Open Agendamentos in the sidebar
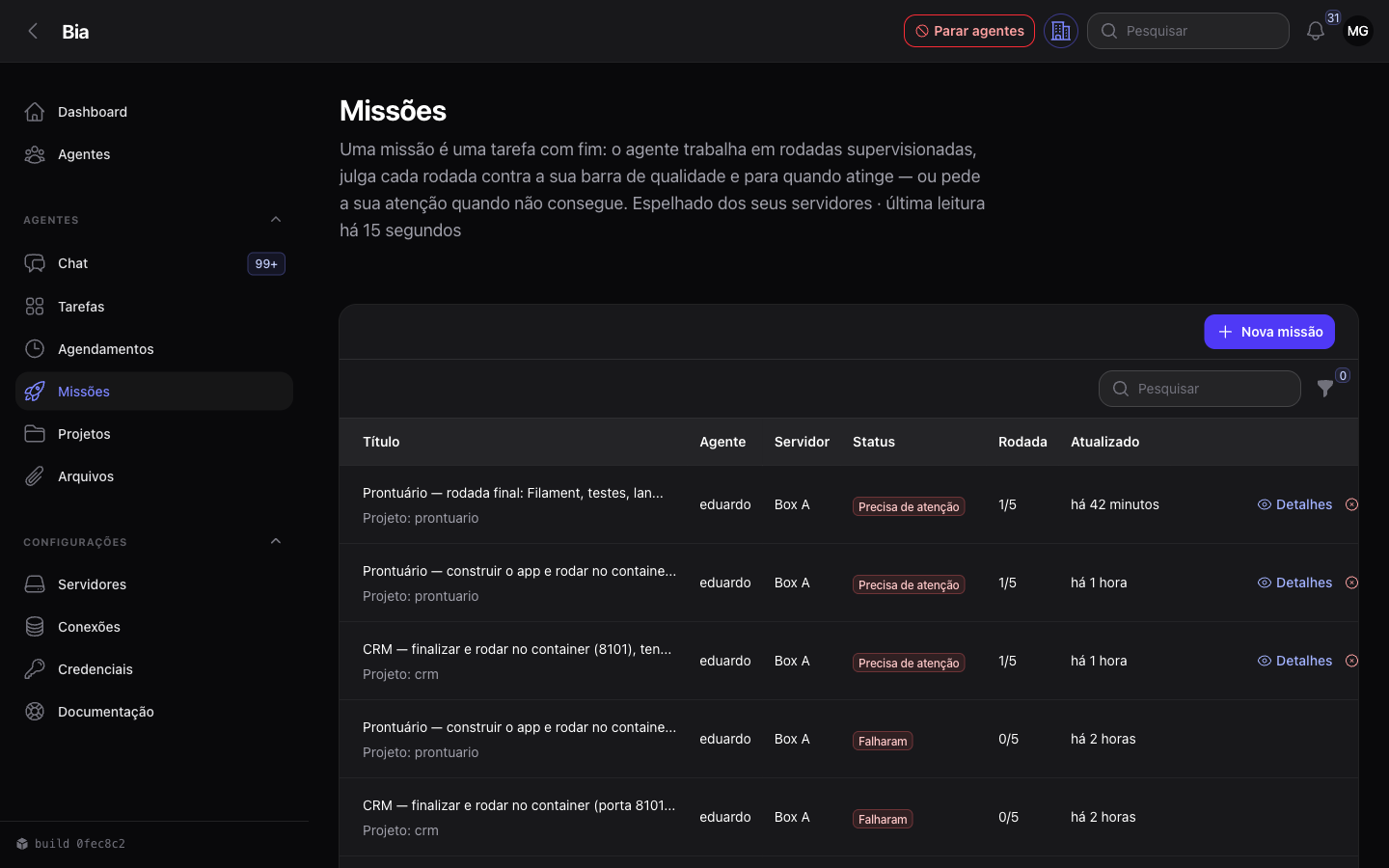Viewport: 1389px width, 868px height. 154,349
